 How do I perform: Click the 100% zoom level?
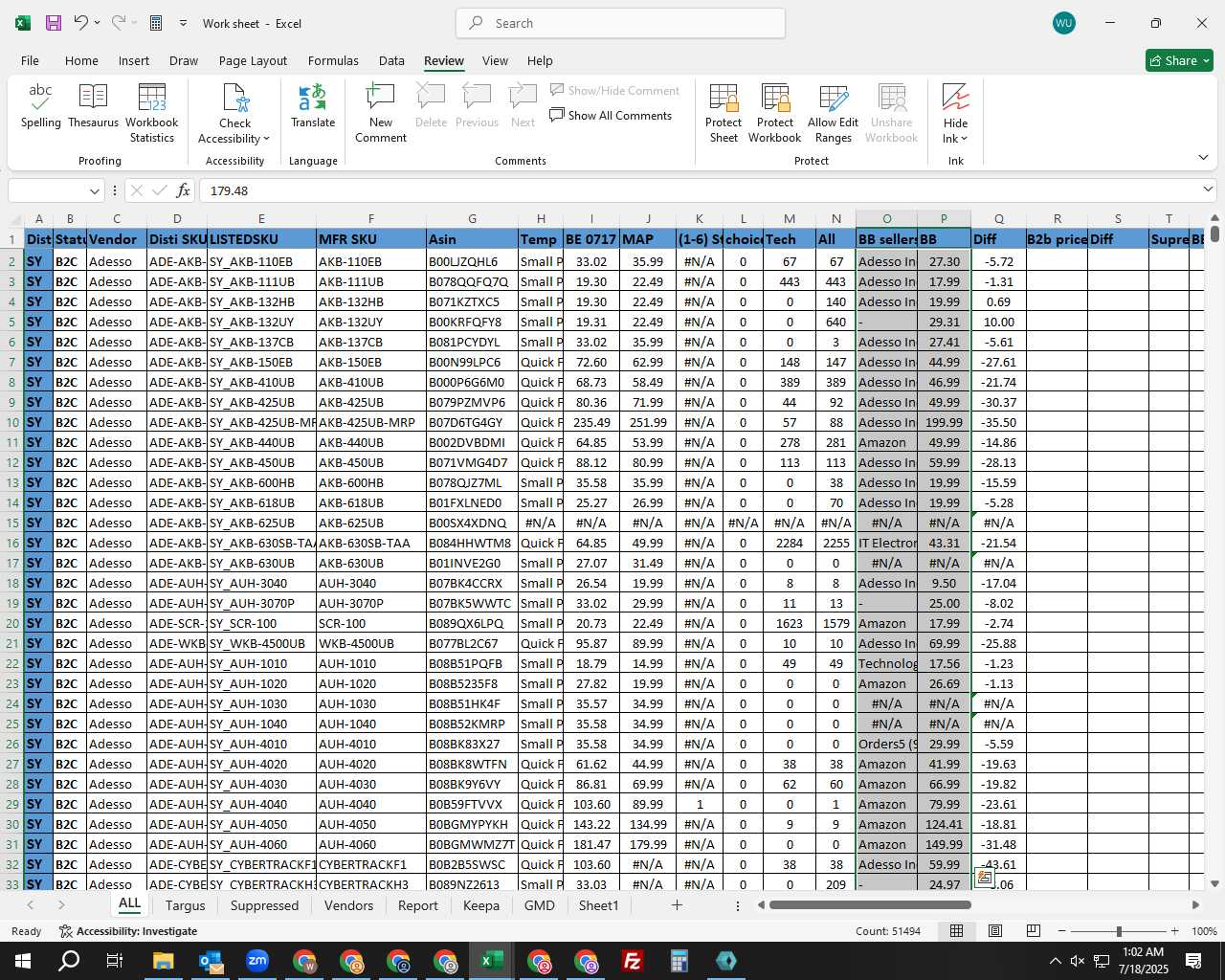point(1204,931)
